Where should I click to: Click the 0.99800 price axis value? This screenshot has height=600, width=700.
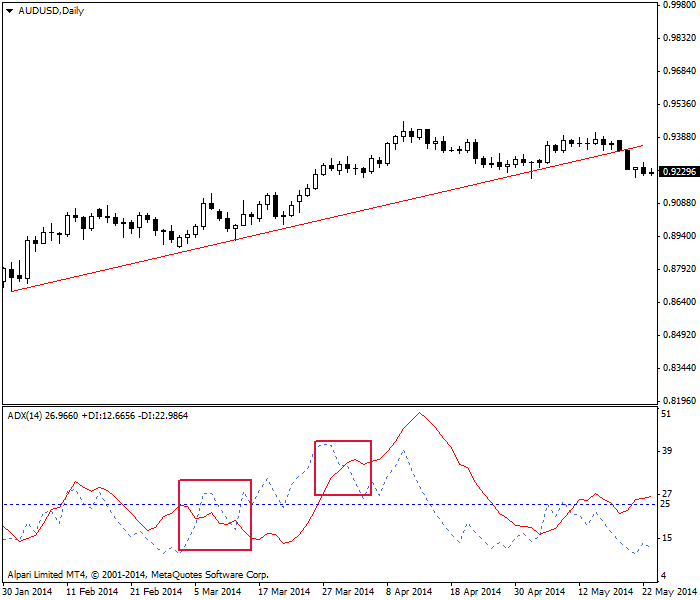pyautogui.click(x=679, y=5)
